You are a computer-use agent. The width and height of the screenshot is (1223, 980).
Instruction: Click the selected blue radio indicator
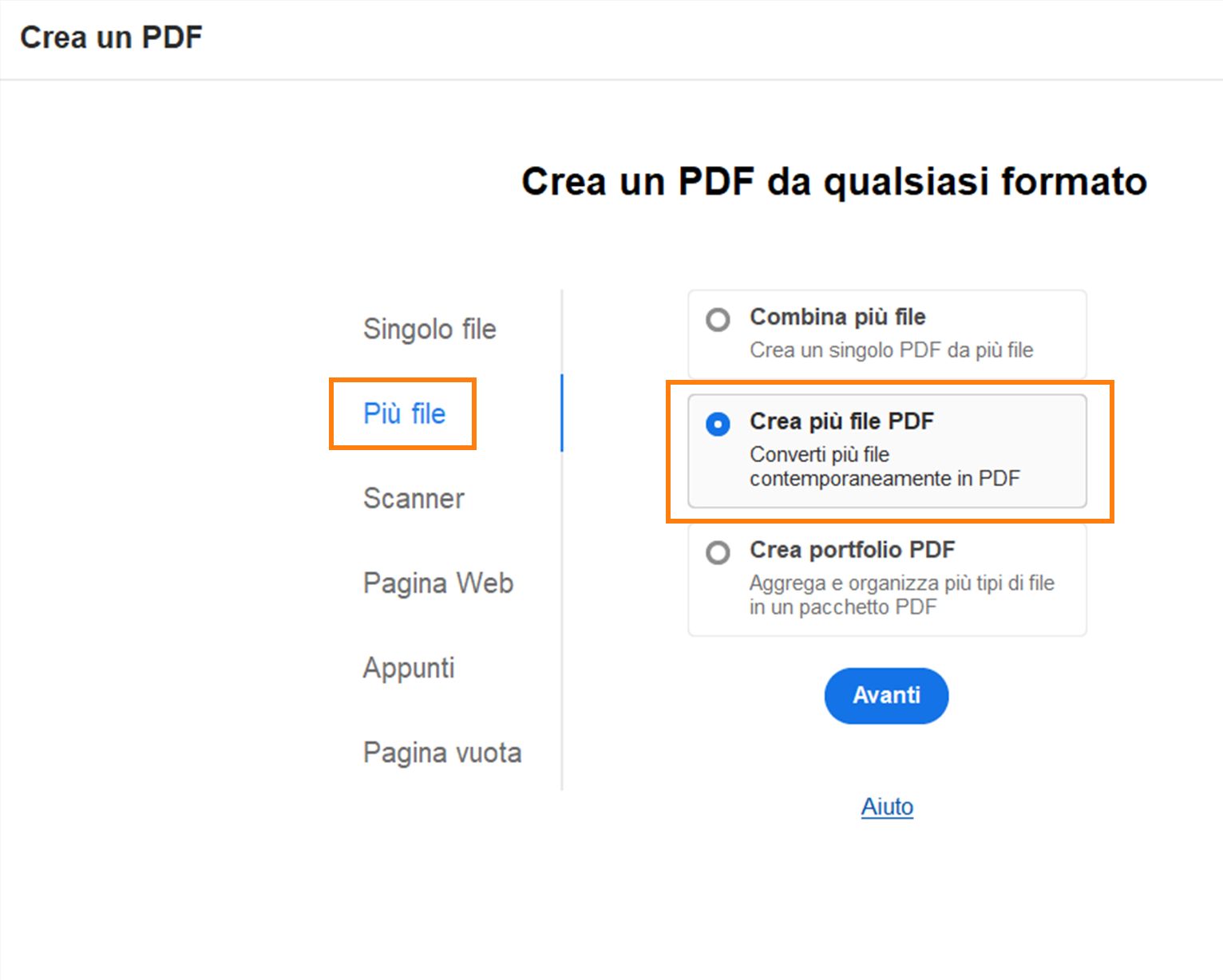[718, 424]
